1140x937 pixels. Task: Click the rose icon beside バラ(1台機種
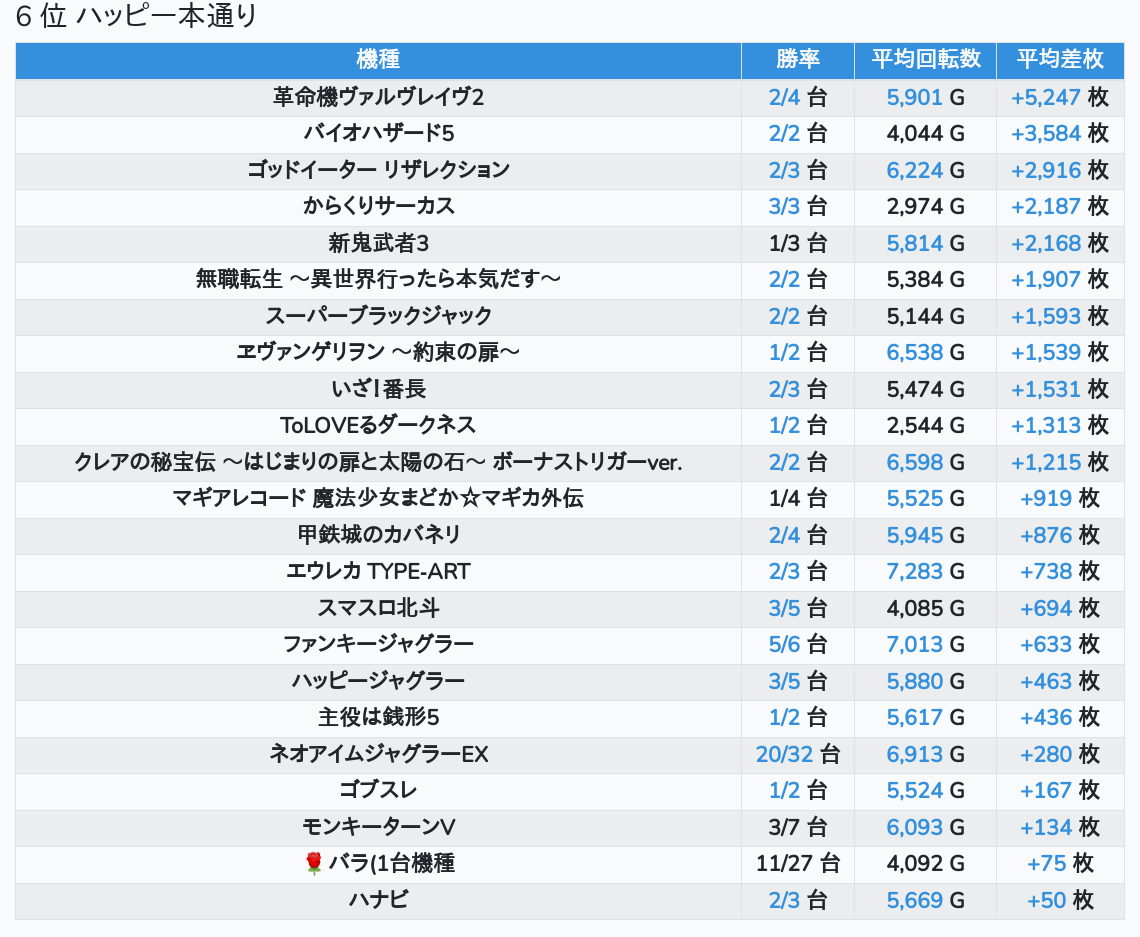tap(313, 863)
